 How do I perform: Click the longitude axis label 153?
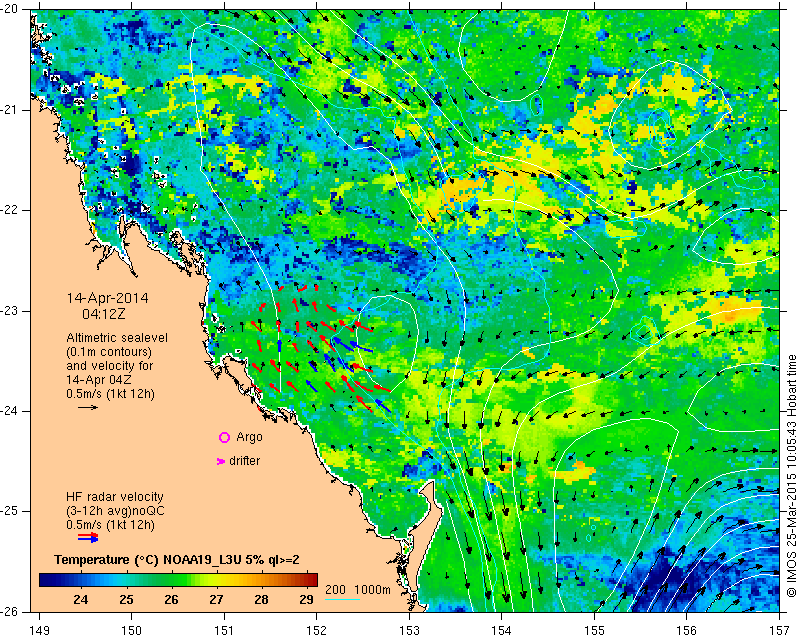pyautogui.click(x=409, y=631)
